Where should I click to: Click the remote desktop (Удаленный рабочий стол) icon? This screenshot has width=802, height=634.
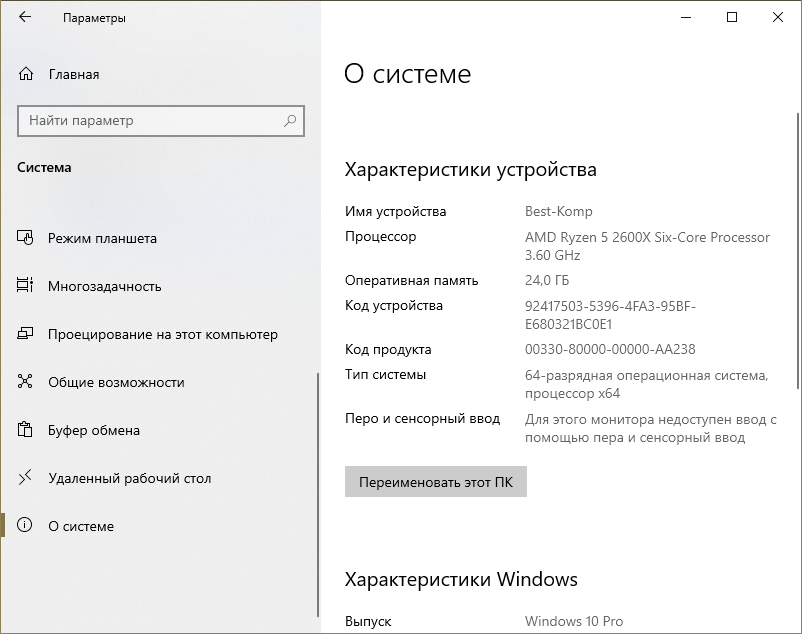pos(26,479)
